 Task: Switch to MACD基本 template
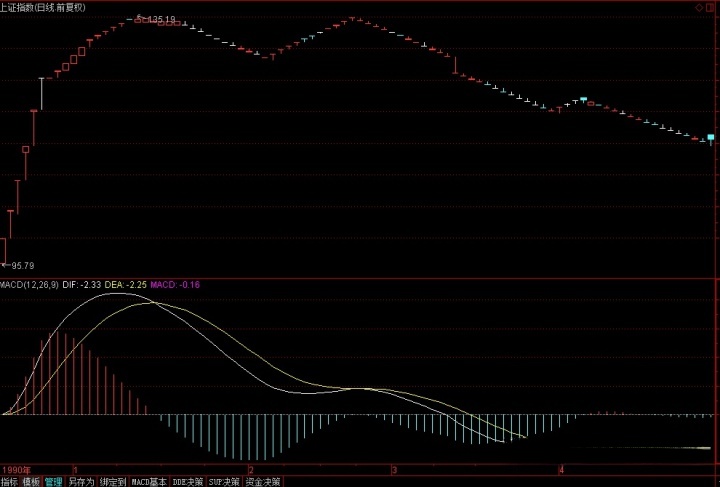point(149,482)
